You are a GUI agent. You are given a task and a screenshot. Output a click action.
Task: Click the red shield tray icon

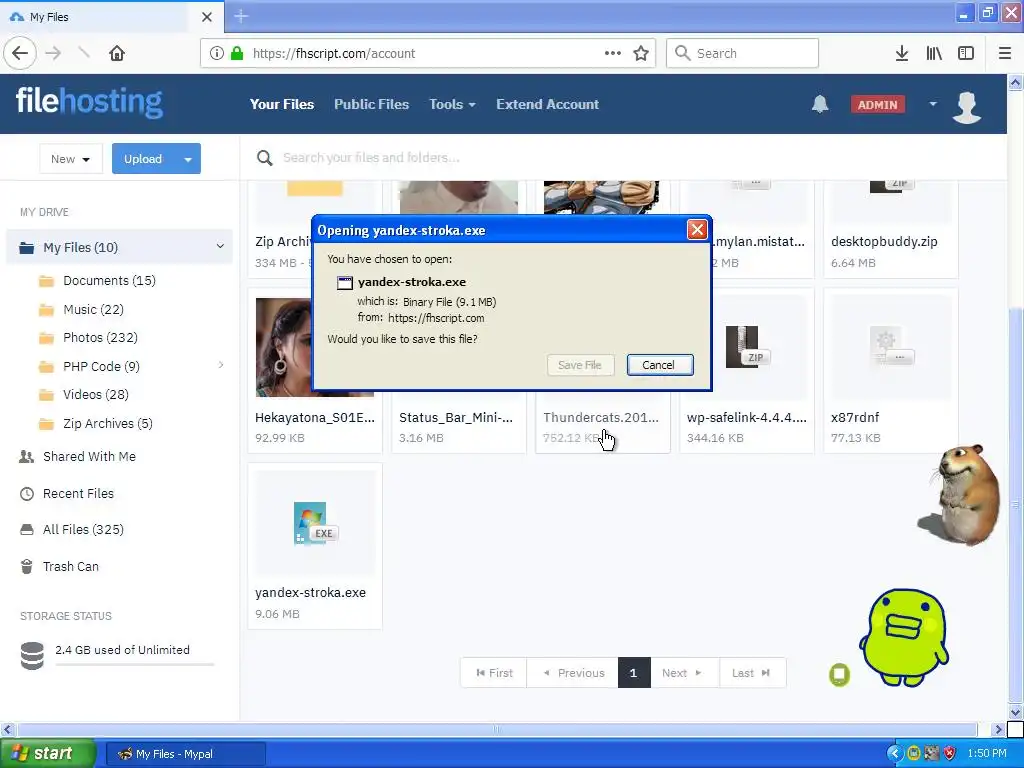coord(949,753)
